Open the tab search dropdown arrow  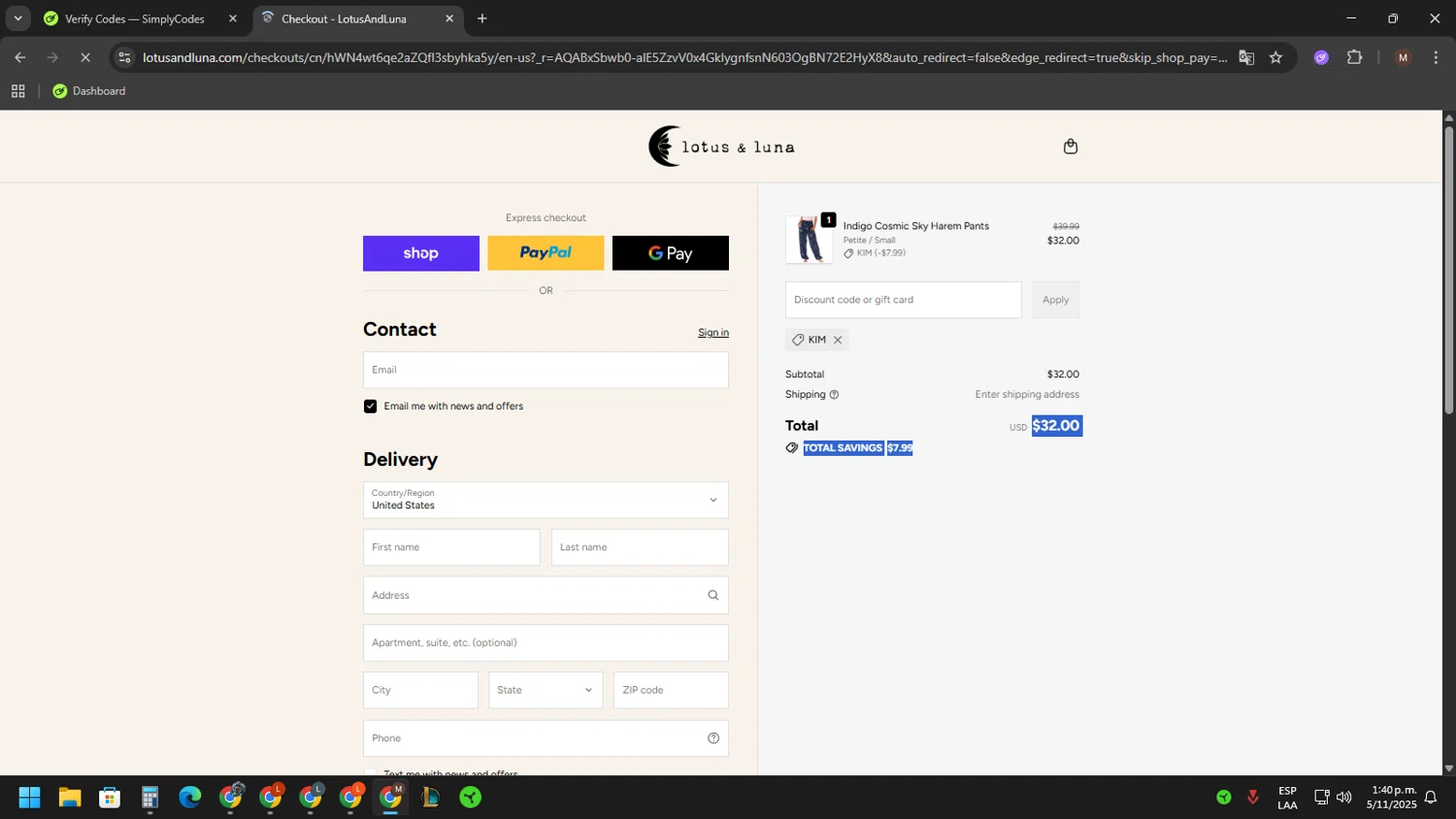tap(17, 18)
